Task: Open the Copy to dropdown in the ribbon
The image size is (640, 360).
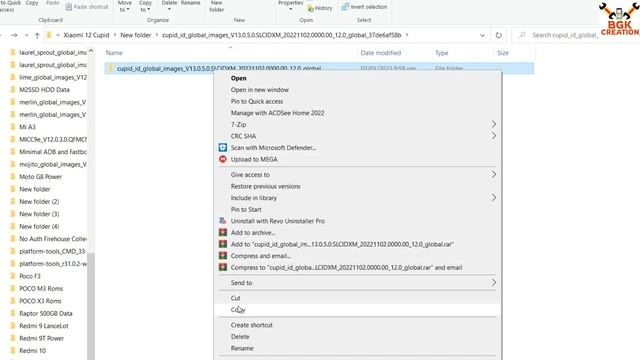Action: 145,7
